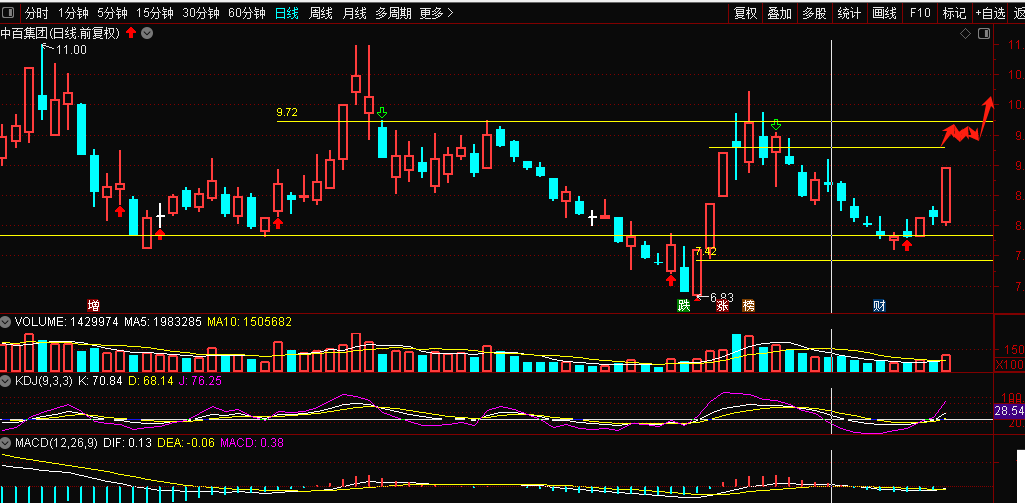Screen dimensions: 1025x503
Task: Click the D: 68.14 value
Action: click(150, 380)
